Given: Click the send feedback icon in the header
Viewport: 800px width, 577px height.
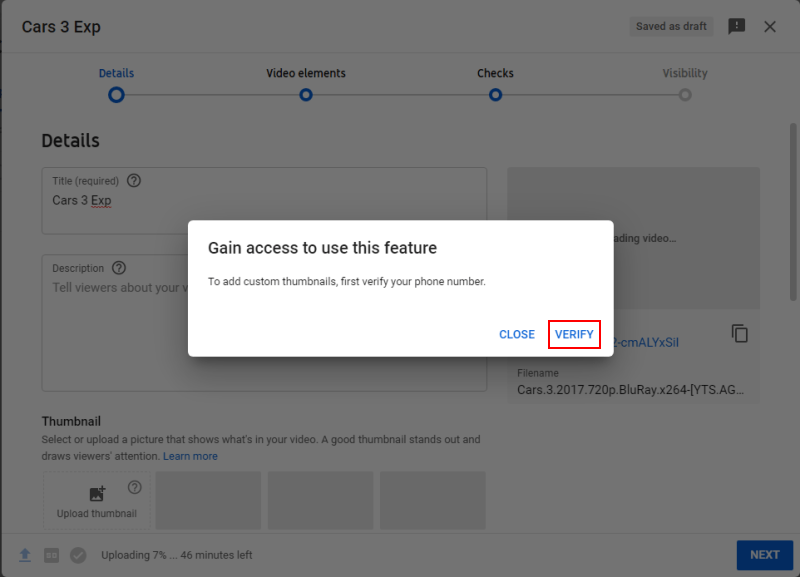Looking at the screenshot, I should (737, 27).
